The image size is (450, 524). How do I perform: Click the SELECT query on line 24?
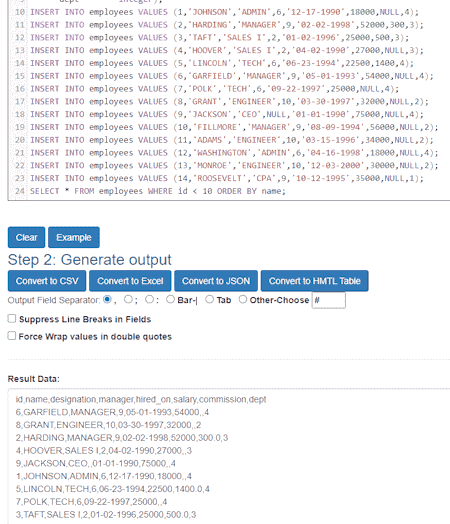158,191
